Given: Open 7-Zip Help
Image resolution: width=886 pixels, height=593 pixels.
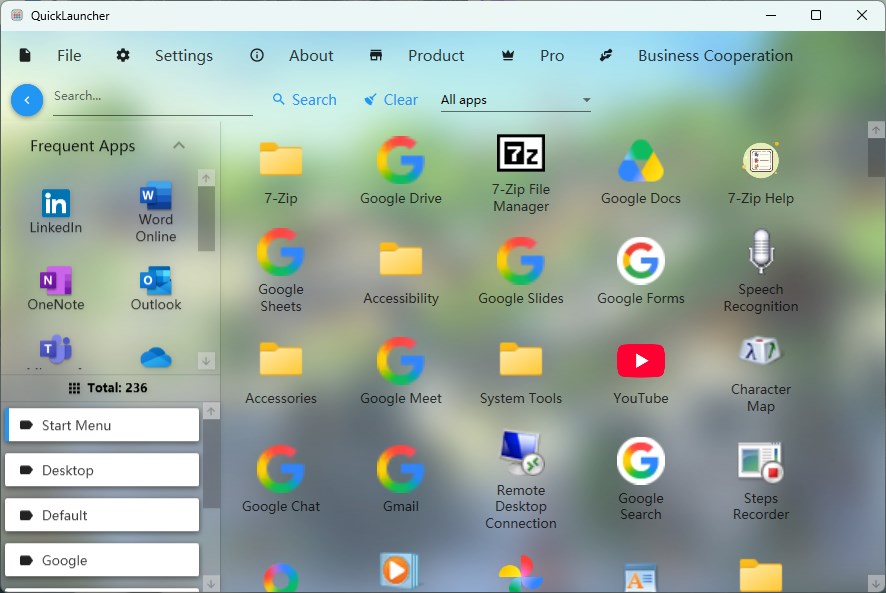Looking at the screenshot, I should point(761,173).
